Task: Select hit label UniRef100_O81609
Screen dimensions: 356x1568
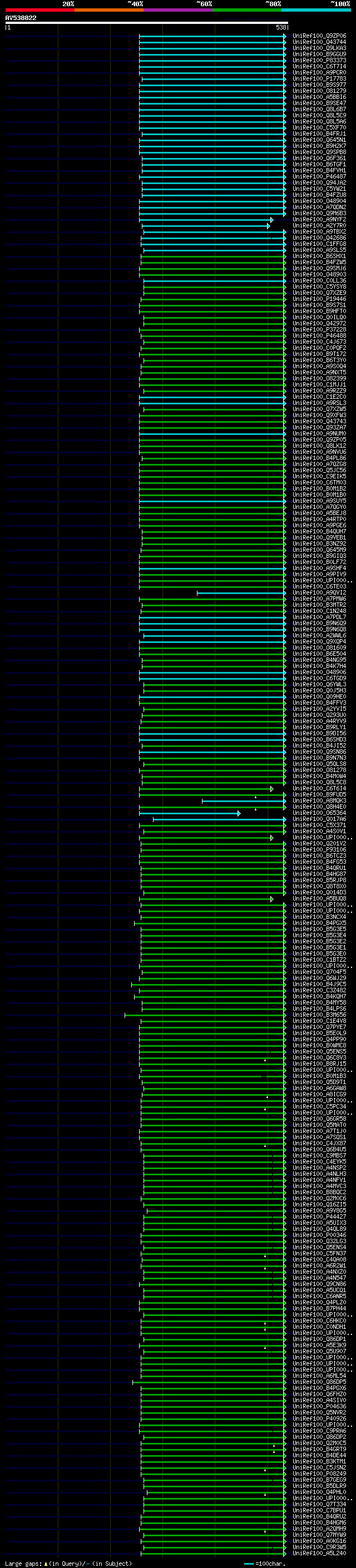Action: (319, 647)
